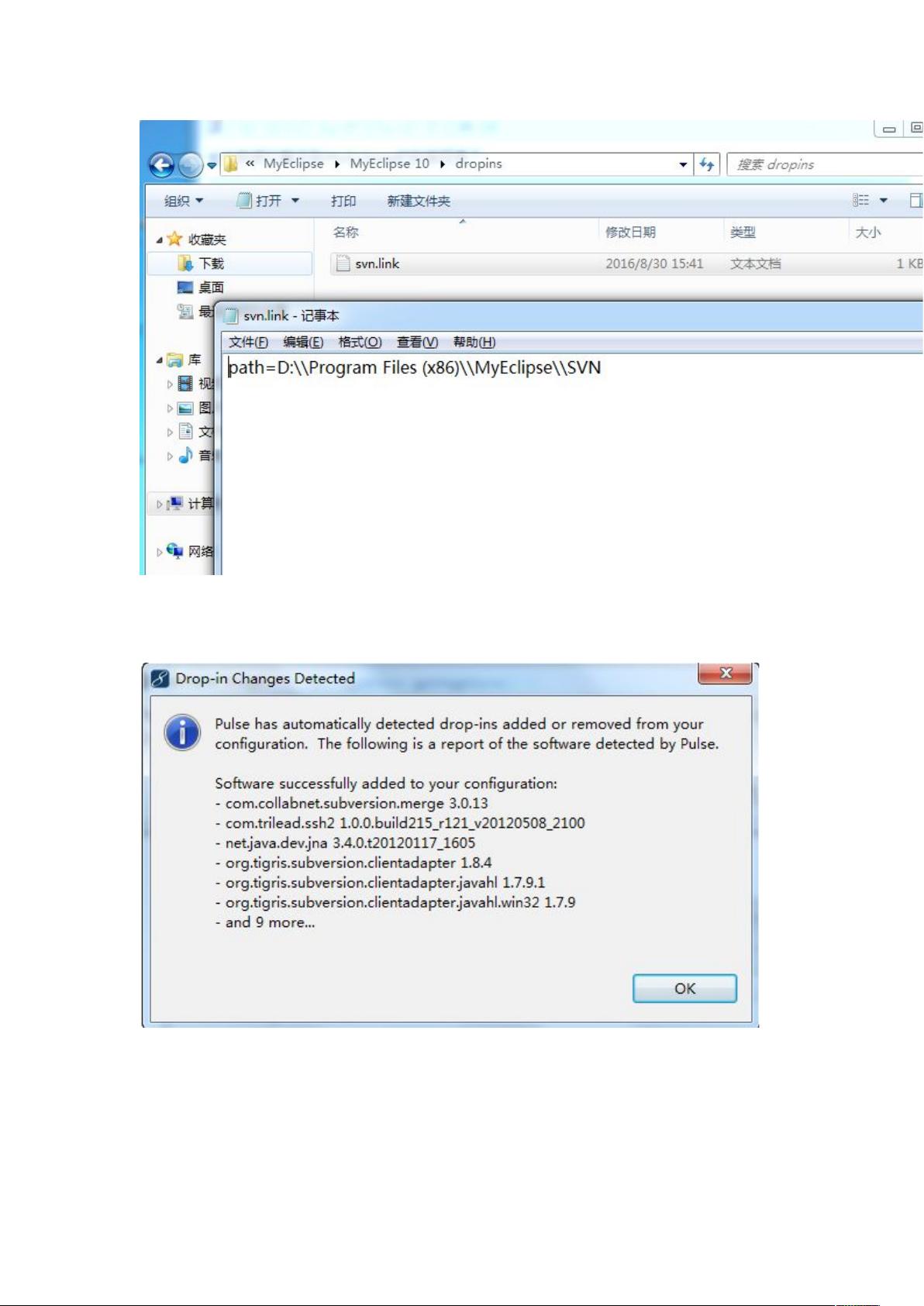Close the Drop-in Changes Detected dialog
The image size is (924, 1306).
726,673
